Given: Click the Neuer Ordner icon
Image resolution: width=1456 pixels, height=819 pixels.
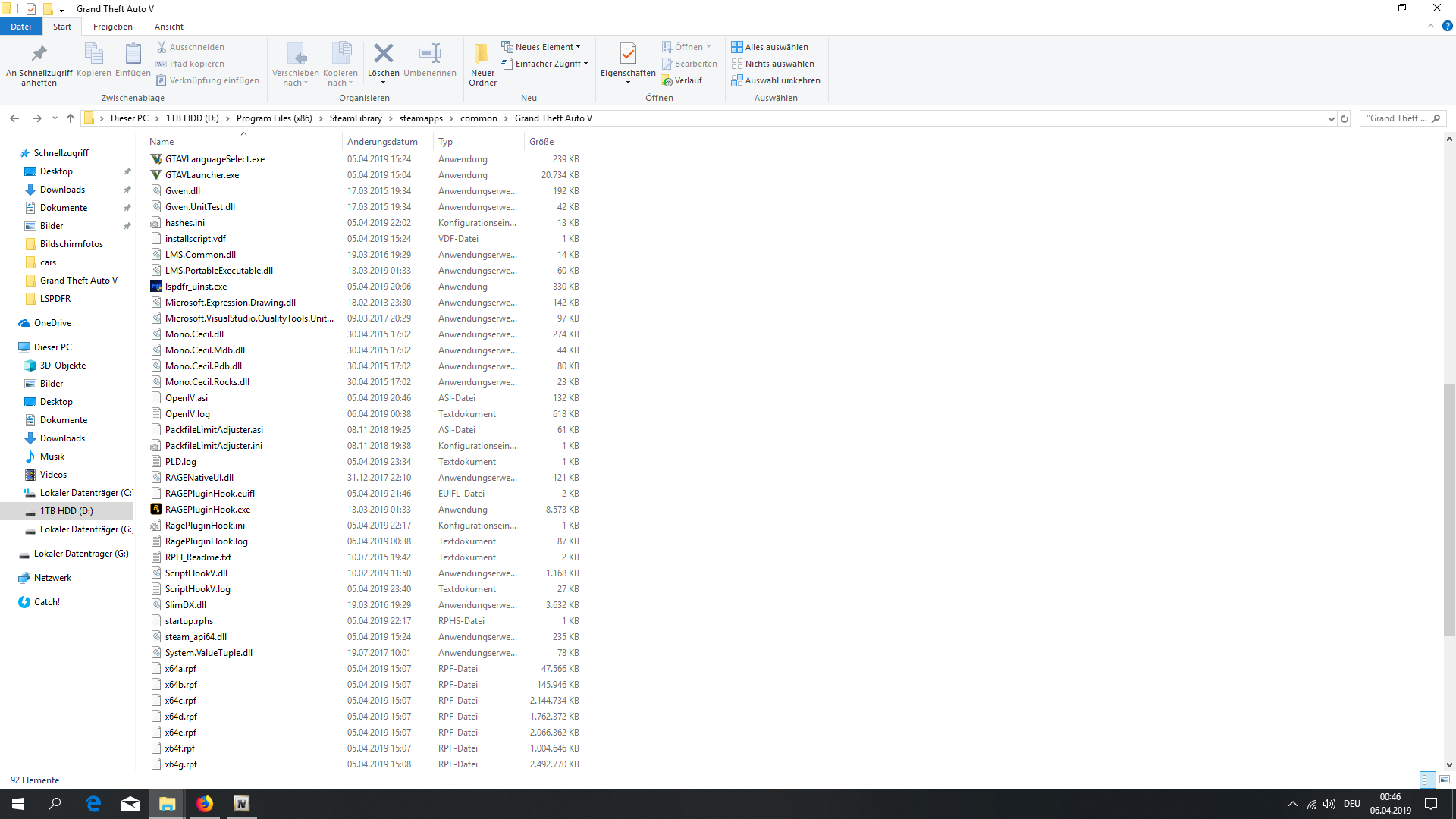Looking at the screenshot, I should (x=482, y=54).
